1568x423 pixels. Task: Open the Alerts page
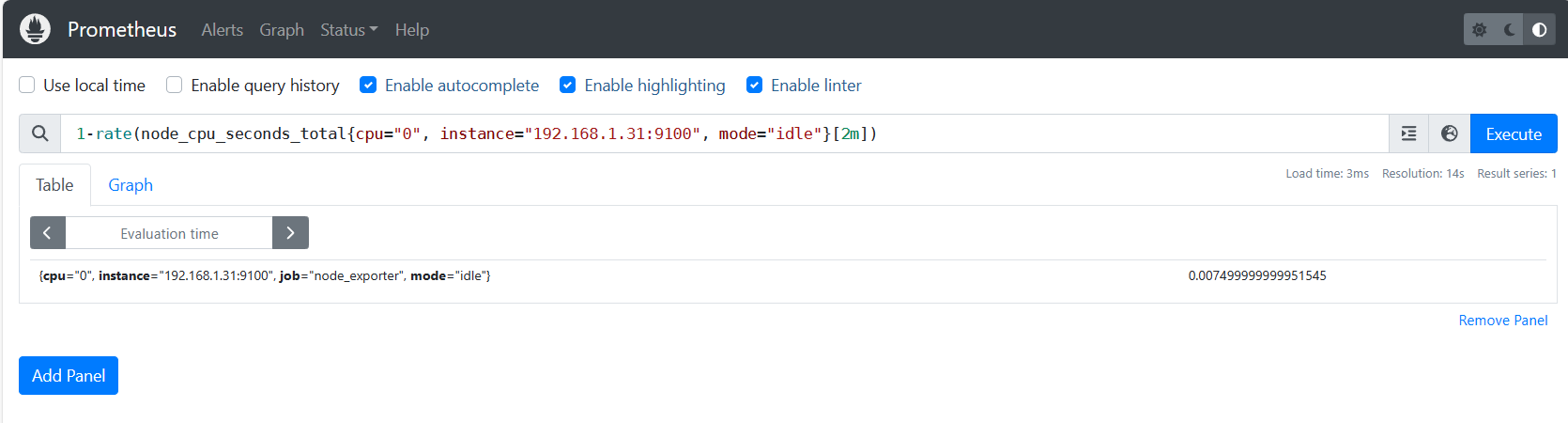222,30
